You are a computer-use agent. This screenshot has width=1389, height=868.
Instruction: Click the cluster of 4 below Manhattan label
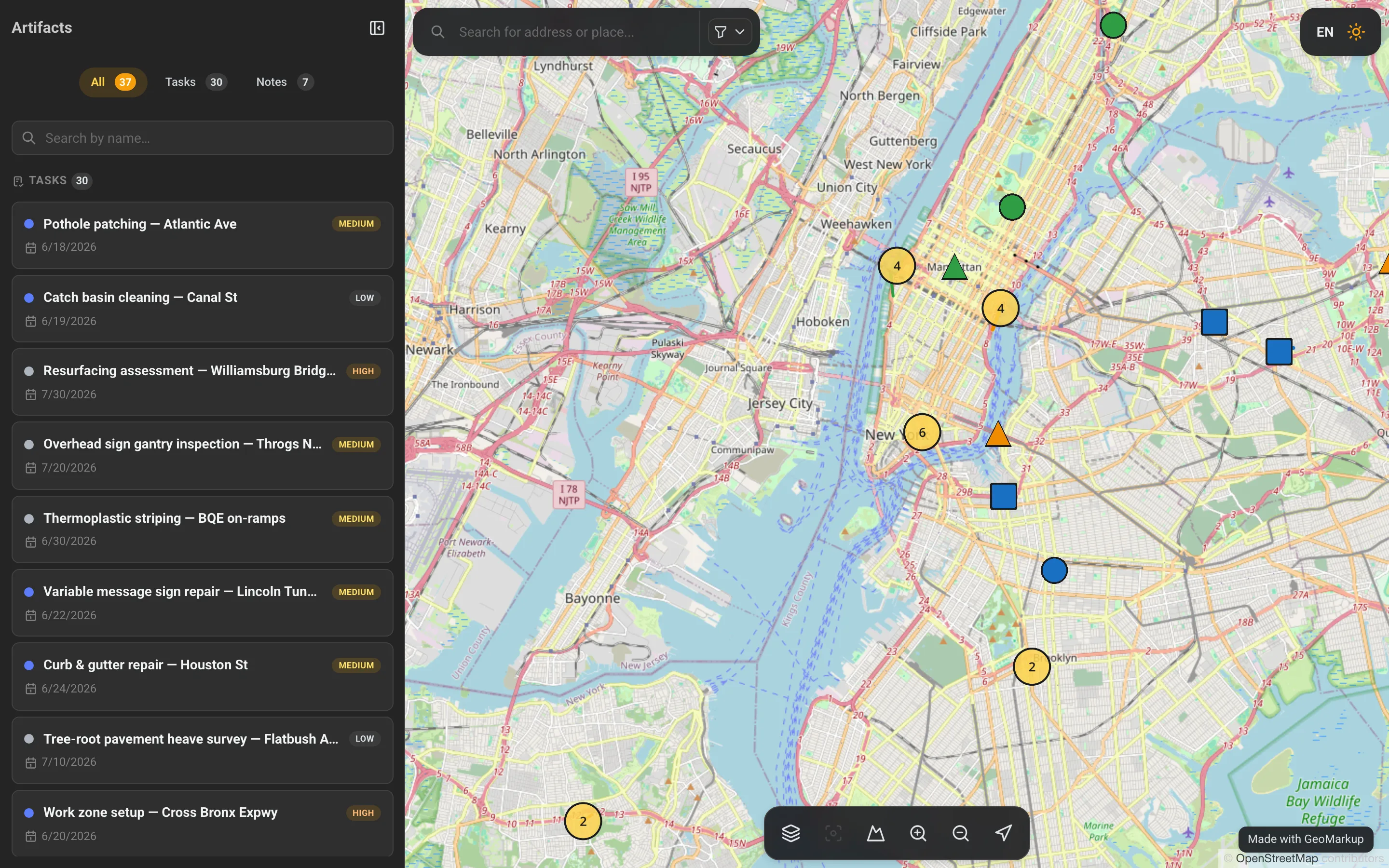coord(1000,308)
